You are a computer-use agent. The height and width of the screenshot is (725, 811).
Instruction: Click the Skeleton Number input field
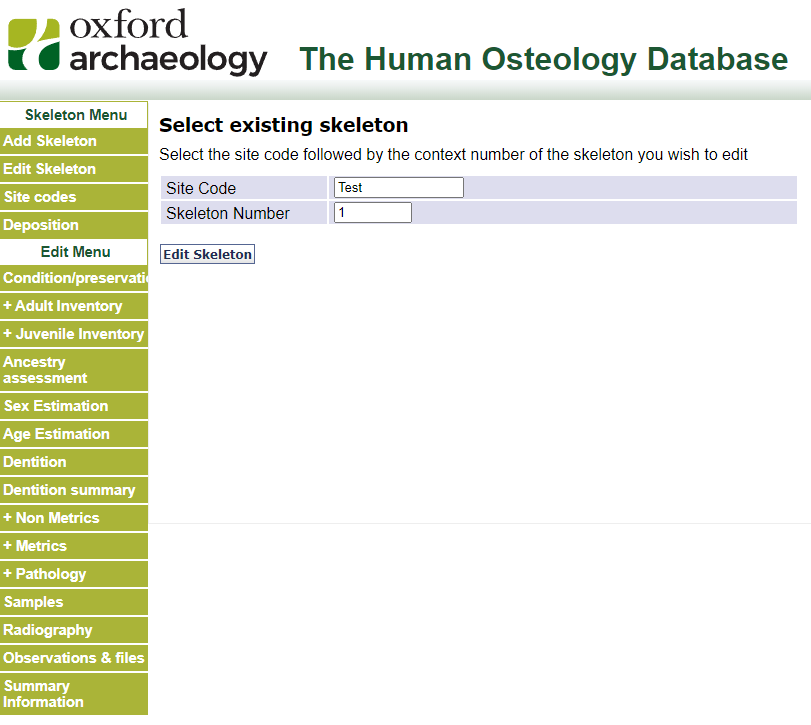[x=372, y=213]
